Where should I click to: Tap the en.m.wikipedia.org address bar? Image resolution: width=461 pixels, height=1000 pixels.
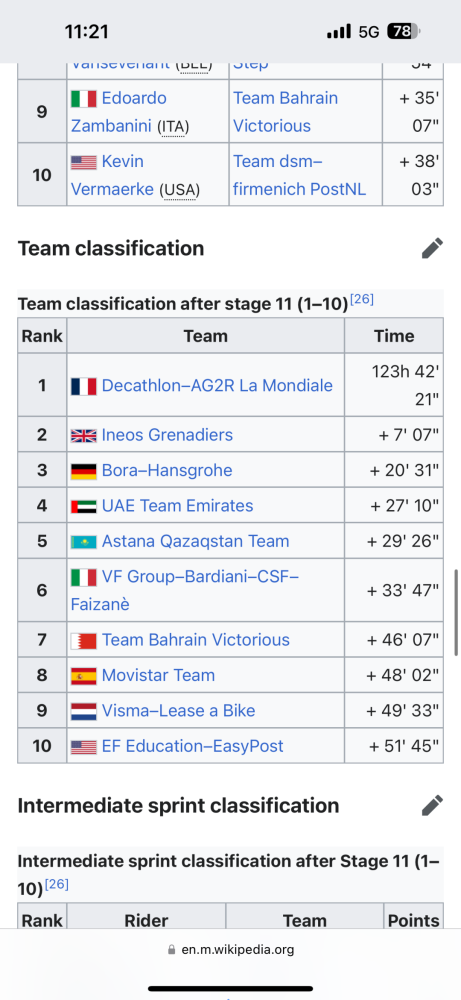tap(230, 950)
